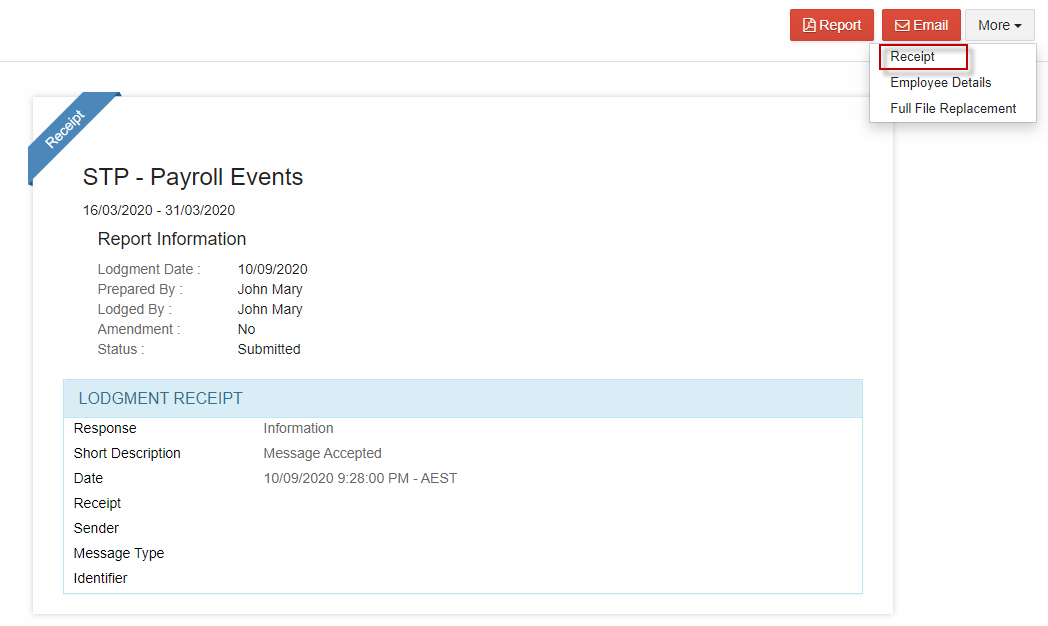This screenshot has width=1048, height=626.
Task: Open the More dropdown button
Action: click(999, 25)
